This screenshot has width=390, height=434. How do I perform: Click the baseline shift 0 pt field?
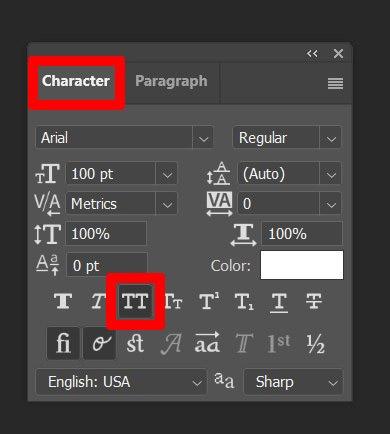click(x=107, y=265)
